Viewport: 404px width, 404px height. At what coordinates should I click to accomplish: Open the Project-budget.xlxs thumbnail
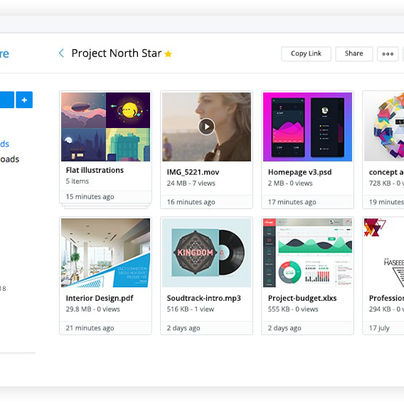point(307,253)
